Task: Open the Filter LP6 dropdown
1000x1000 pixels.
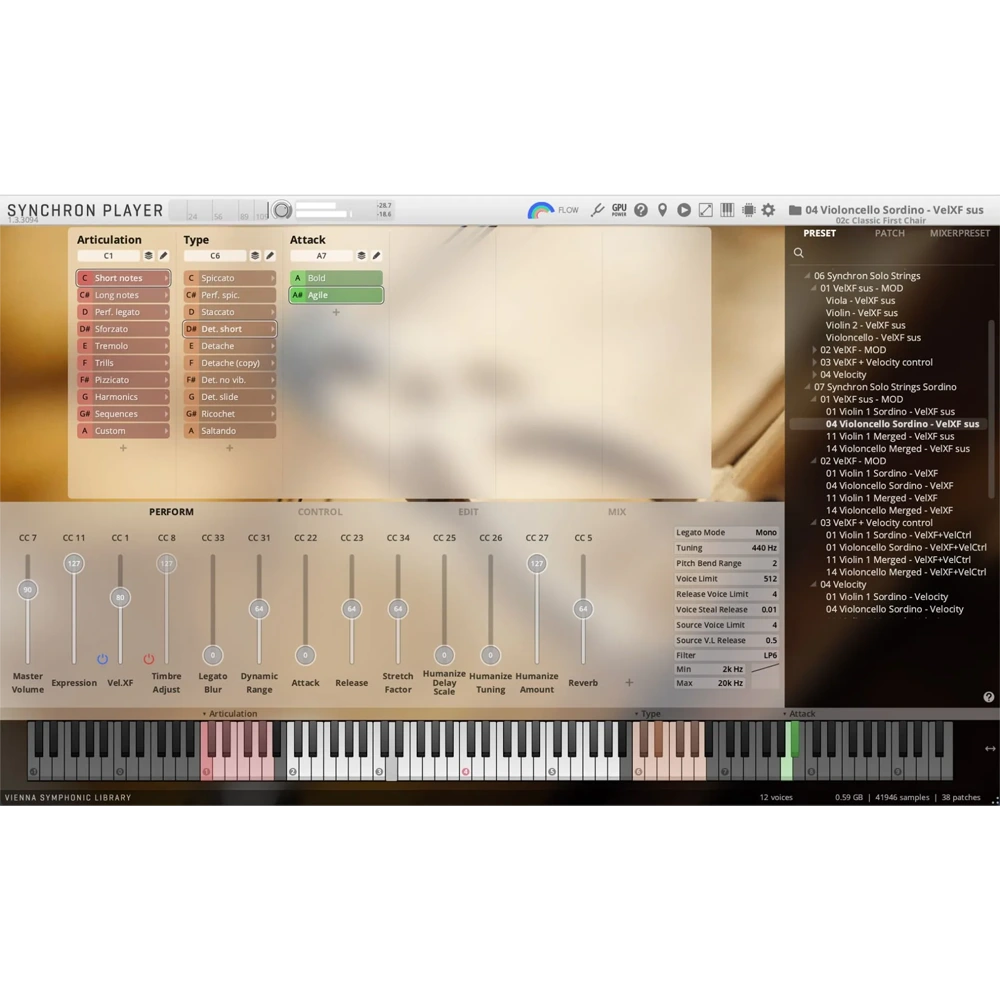Action: point(726,656)
